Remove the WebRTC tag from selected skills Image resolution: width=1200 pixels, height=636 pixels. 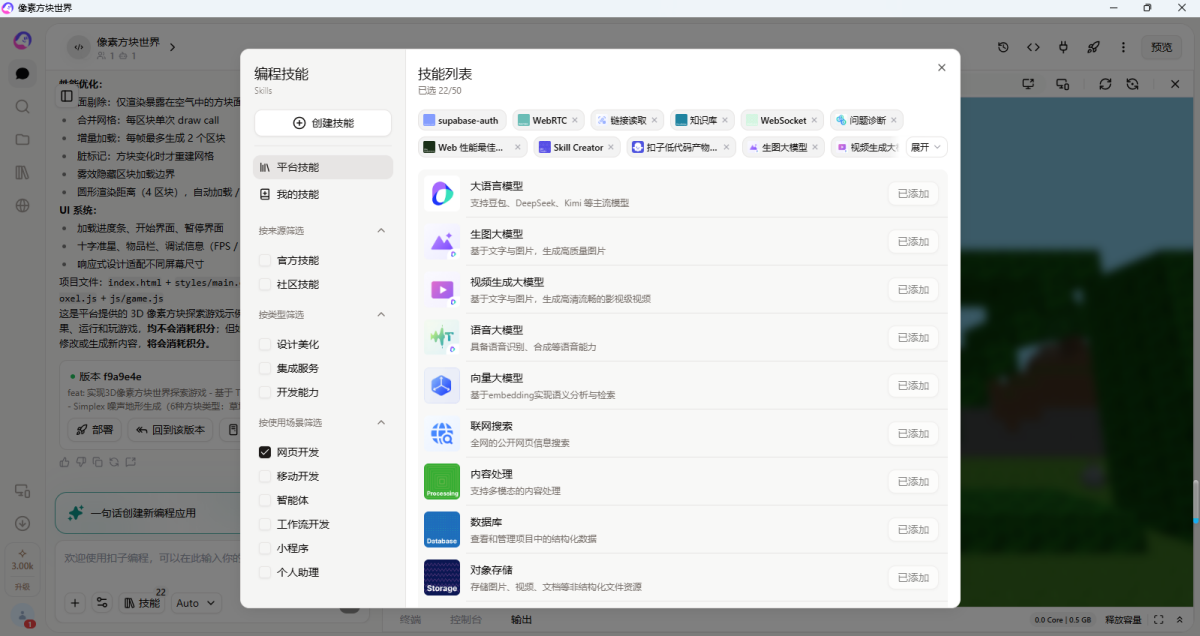(577, 120)
